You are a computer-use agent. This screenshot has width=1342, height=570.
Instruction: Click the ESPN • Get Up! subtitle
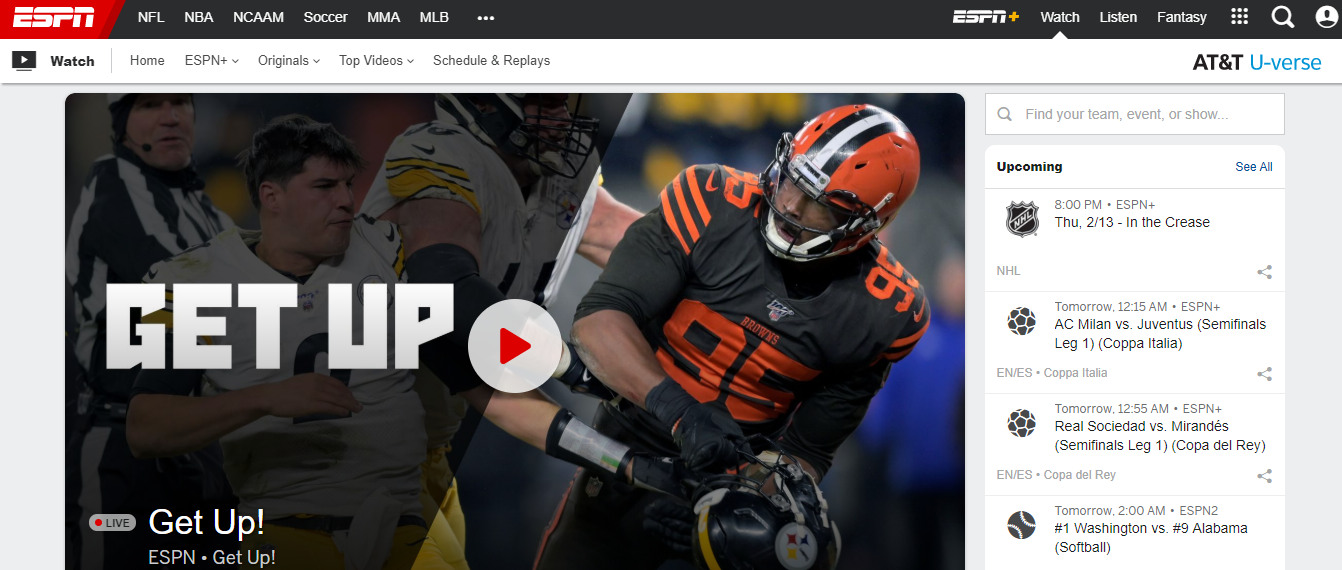pos(212,557)
